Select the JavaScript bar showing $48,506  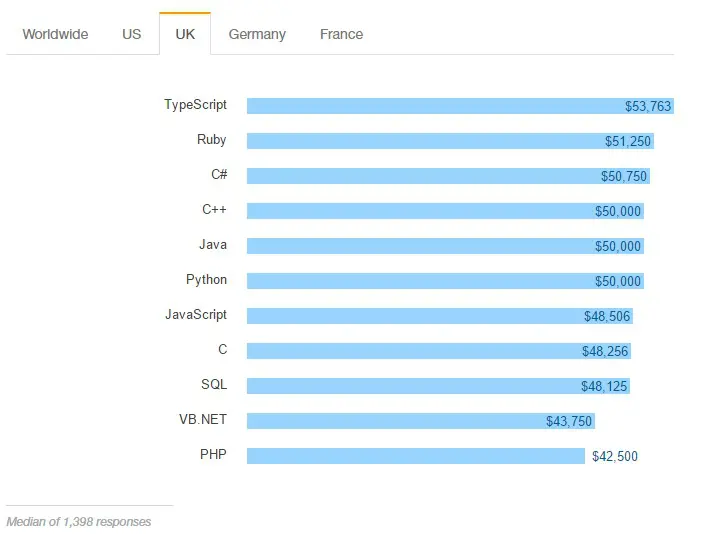pyautogui.click(x=440, y=316)
